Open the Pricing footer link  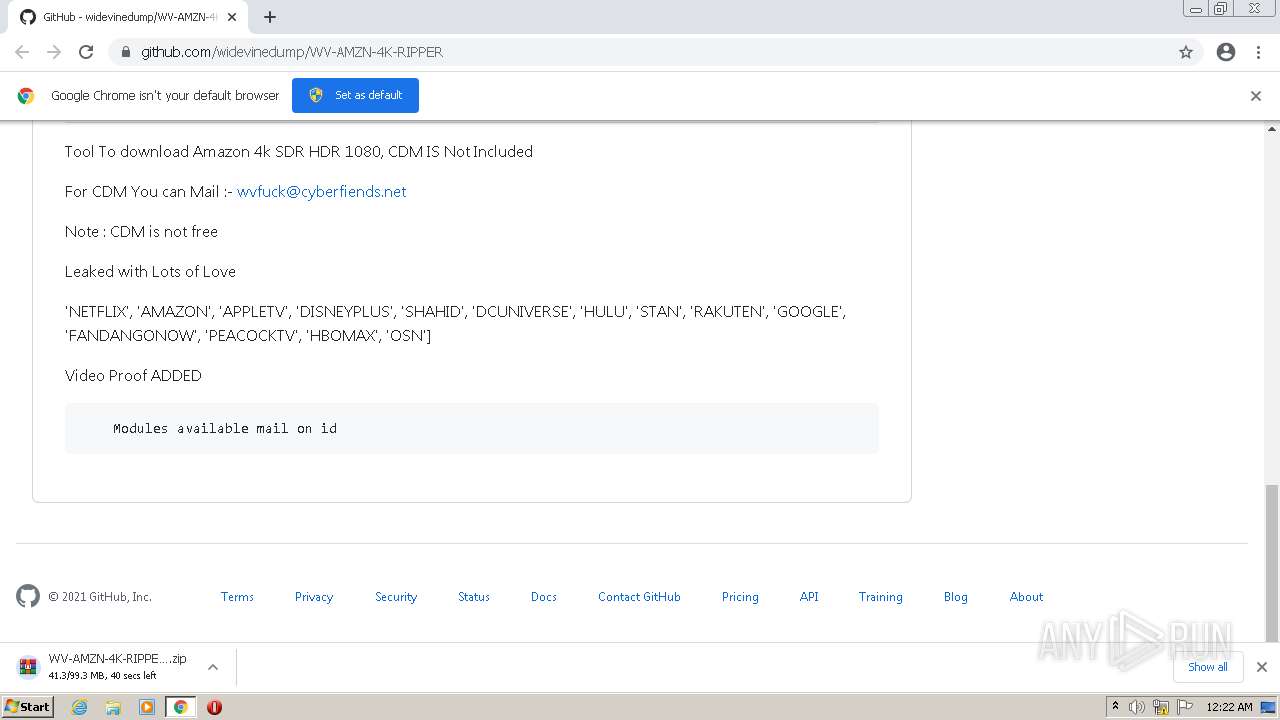coord(740,597)
